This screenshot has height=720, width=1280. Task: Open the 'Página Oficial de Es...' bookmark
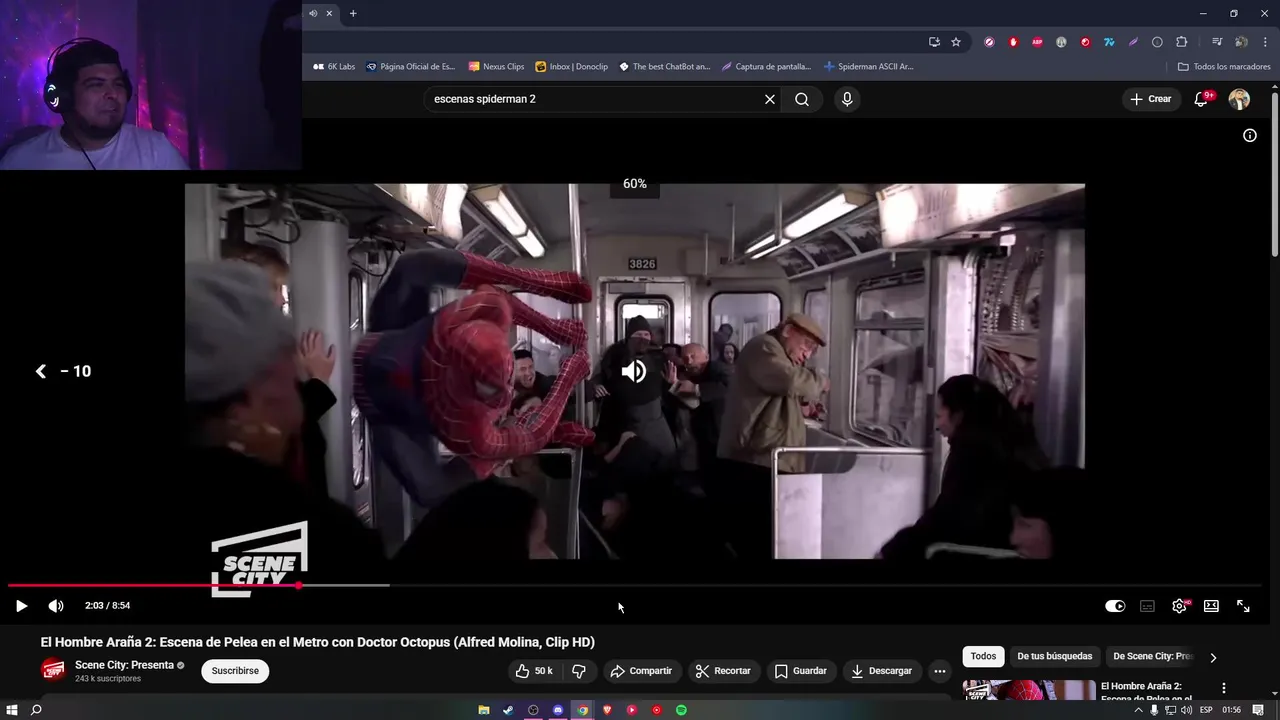410,67
